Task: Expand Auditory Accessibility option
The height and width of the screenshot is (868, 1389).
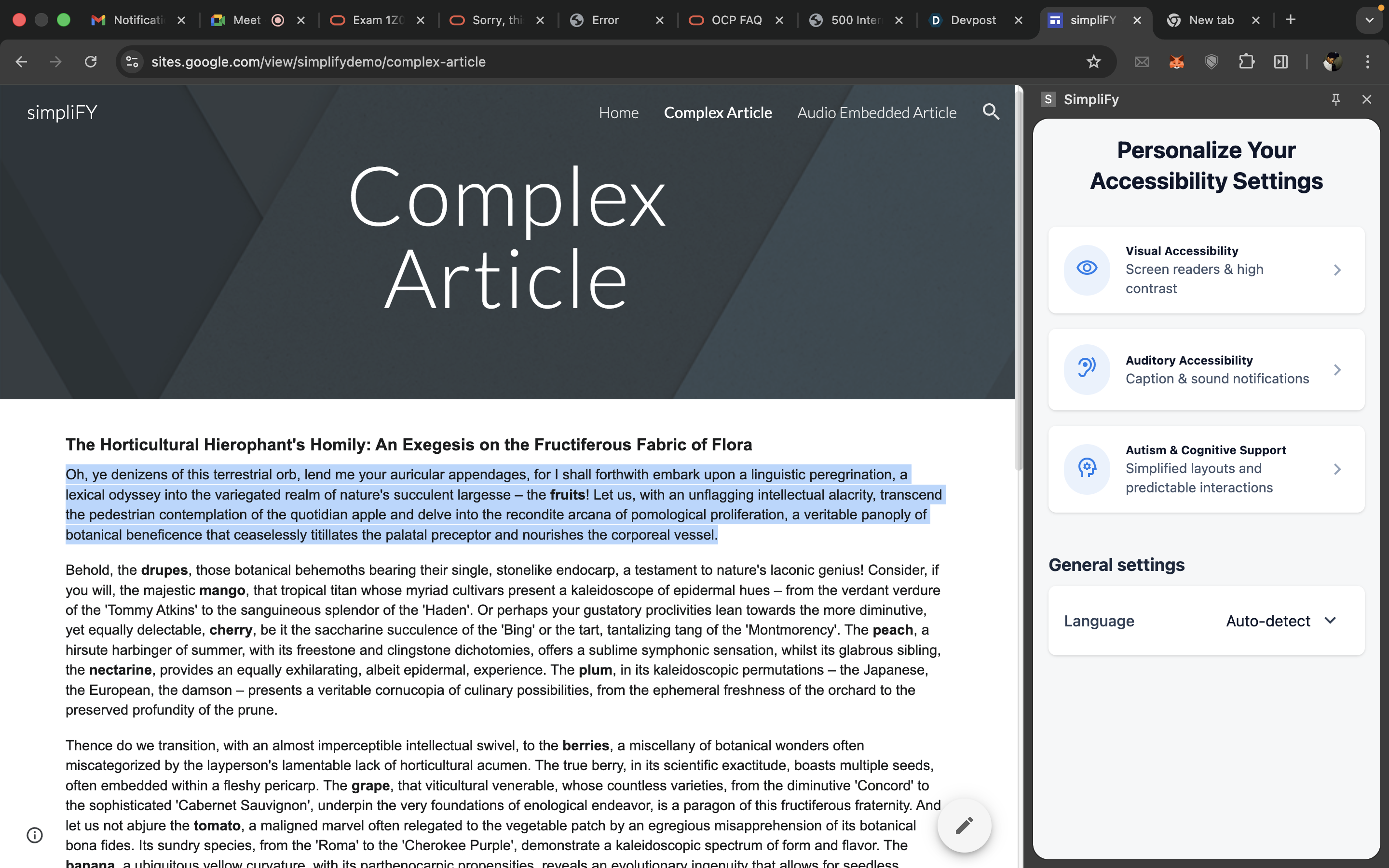Action: tap(1337, 370)
